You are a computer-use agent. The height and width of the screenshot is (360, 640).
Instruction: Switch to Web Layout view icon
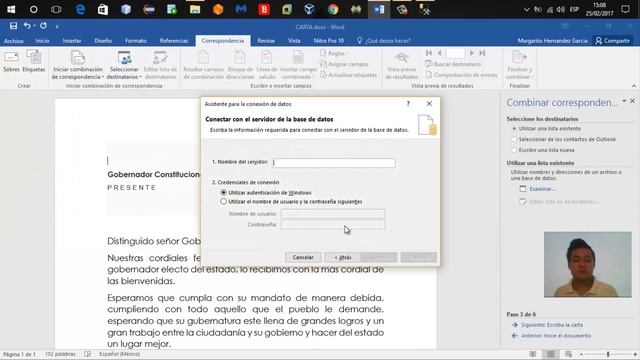[569, 354]
